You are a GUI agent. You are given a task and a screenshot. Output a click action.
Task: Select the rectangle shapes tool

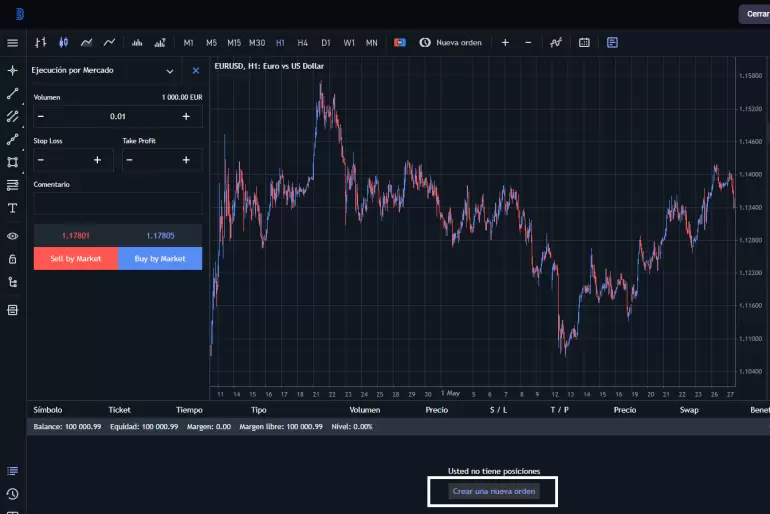point(12,162)
